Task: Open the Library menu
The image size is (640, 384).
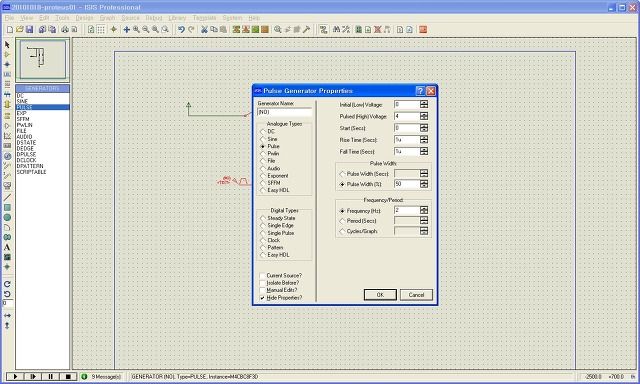Action: tap(177, 18)
